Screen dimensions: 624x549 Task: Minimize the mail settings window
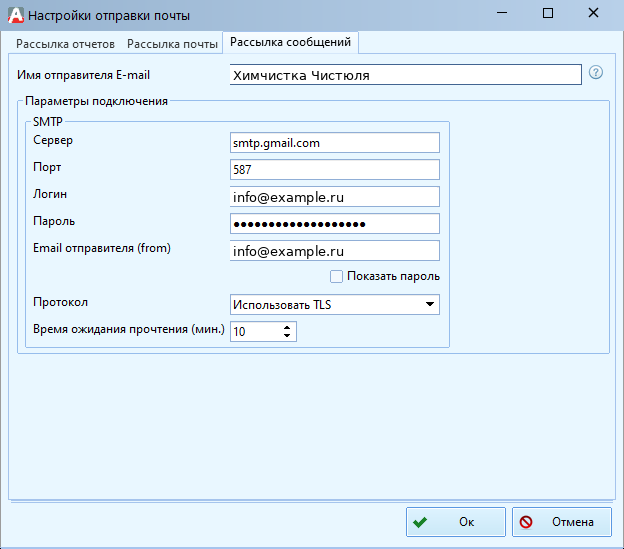[x=502, y=13]
